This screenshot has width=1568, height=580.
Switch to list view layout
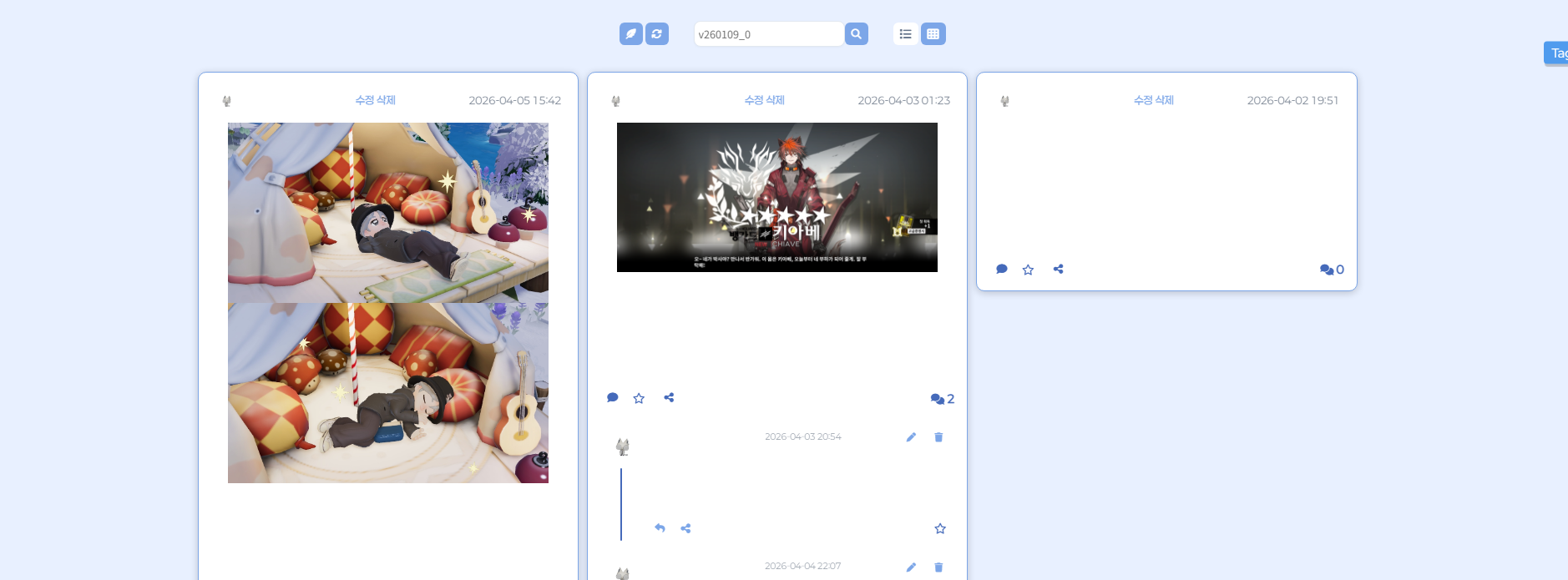pos(905,34)
